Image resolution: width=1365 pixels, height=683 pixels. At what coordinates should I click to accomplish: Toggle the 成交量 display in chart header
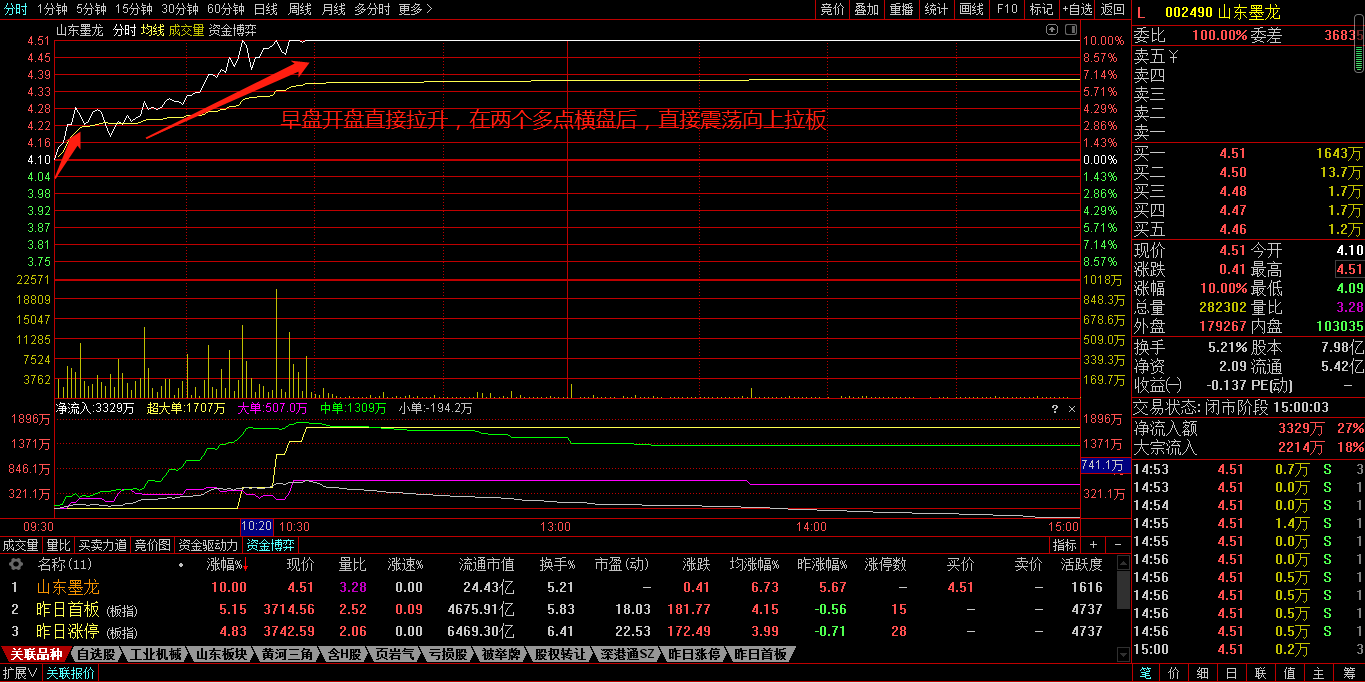point(186,30)
